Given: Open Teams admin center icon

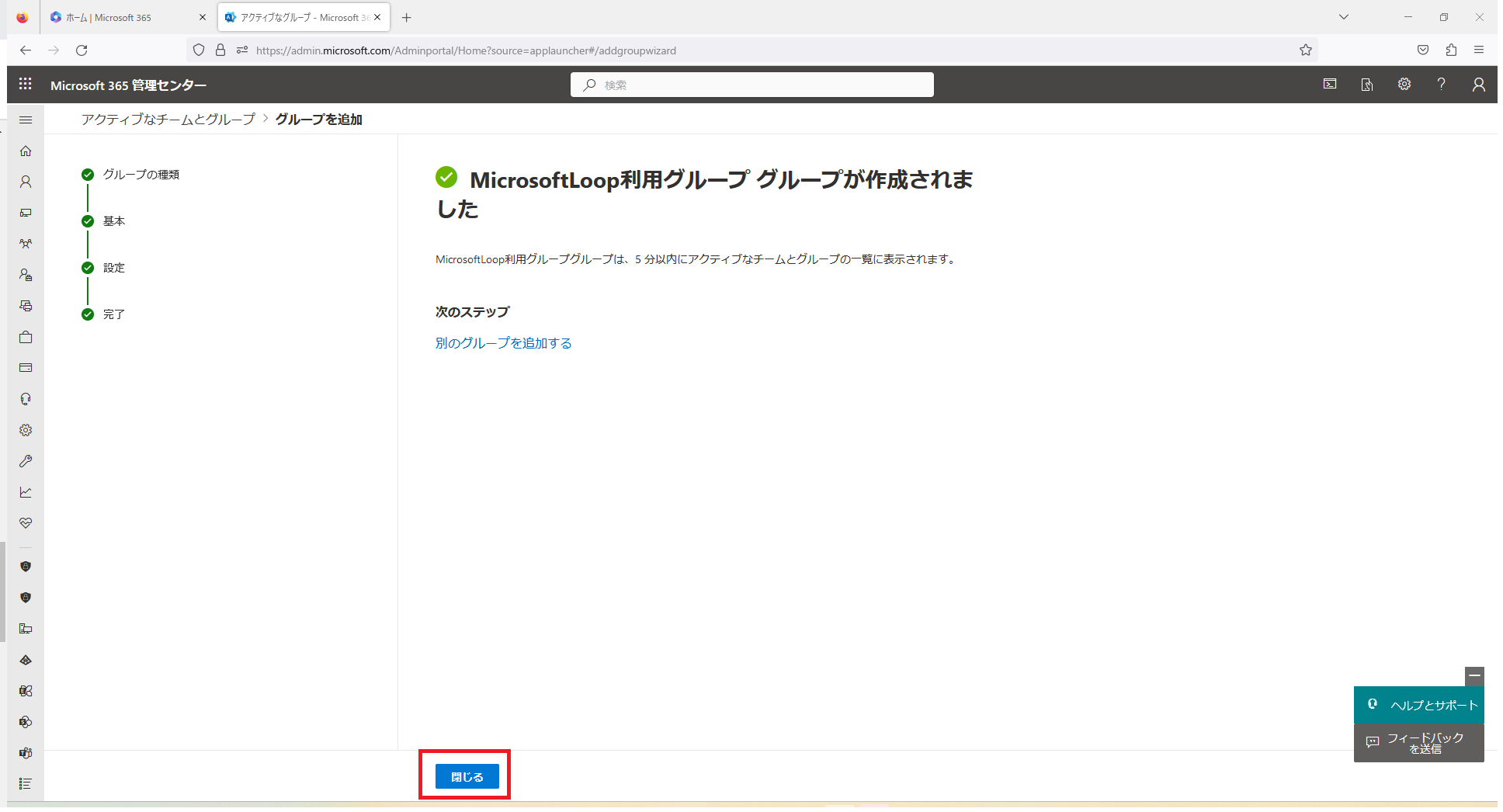Looking at the screenshot, I should coord(26,753).
